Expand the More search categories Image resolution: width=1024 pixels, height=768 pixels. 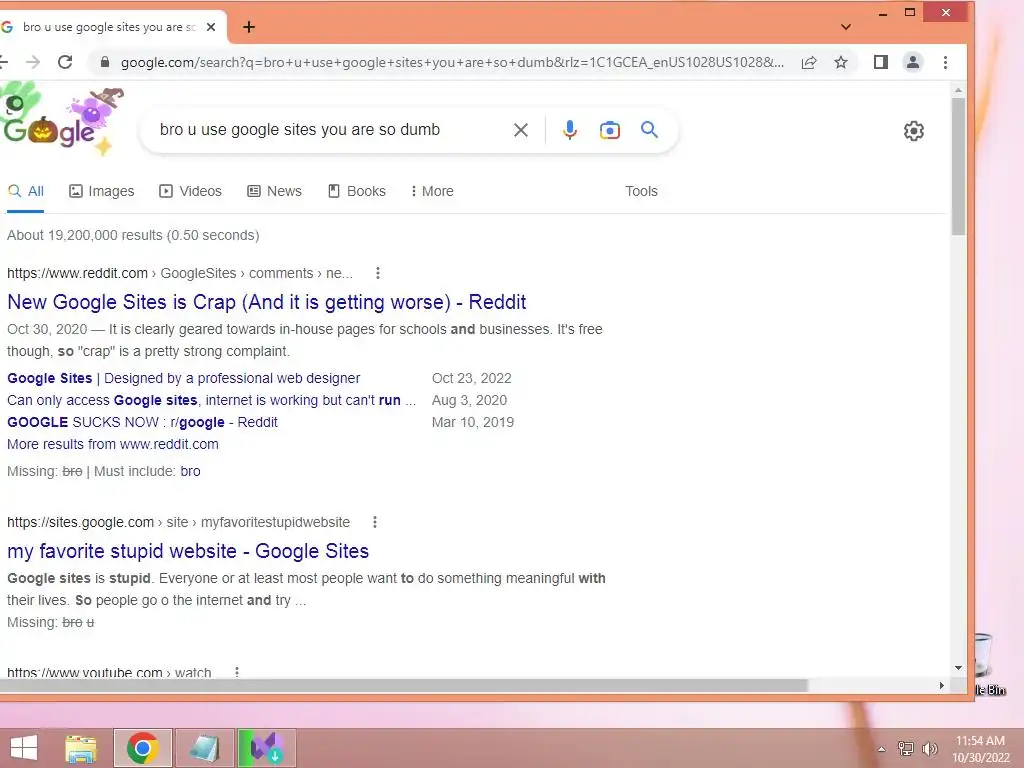pos(432,191)
